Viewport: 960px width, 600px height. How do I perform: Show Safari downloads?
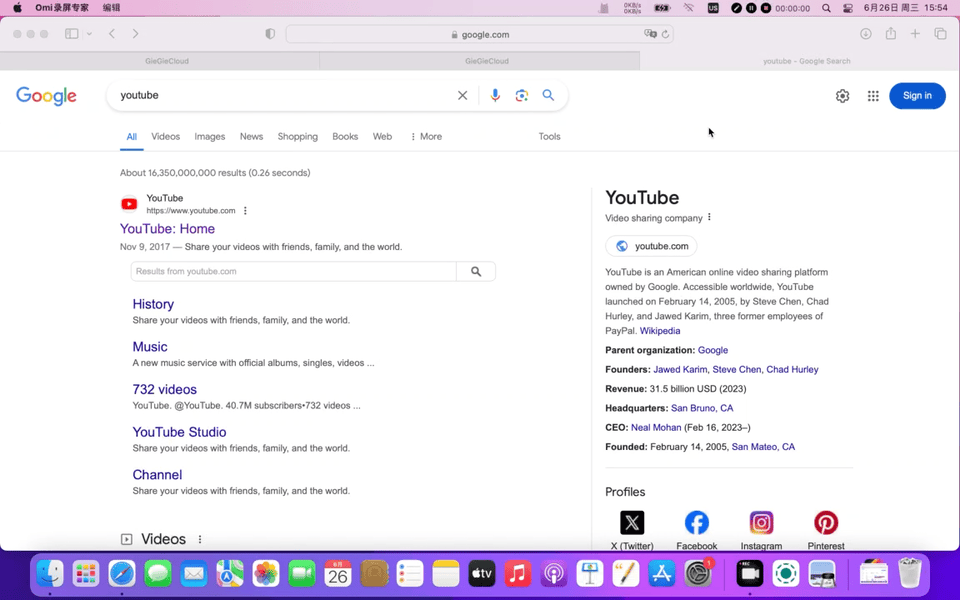[x=866, y=34]
